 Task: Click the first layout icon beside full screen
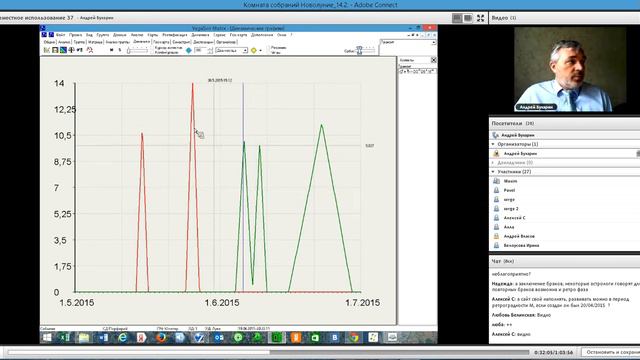(x=457, y=18)
